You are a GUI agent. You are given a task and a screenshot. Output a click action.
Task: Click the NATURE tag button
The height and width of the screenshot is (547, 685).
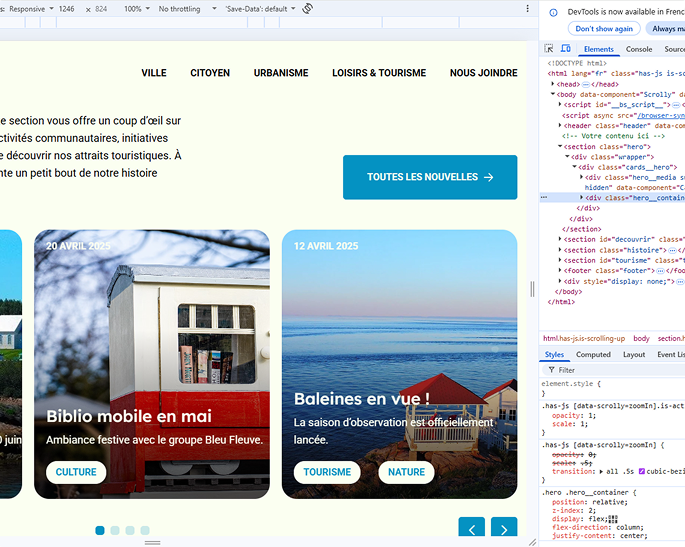click(406, 472)
